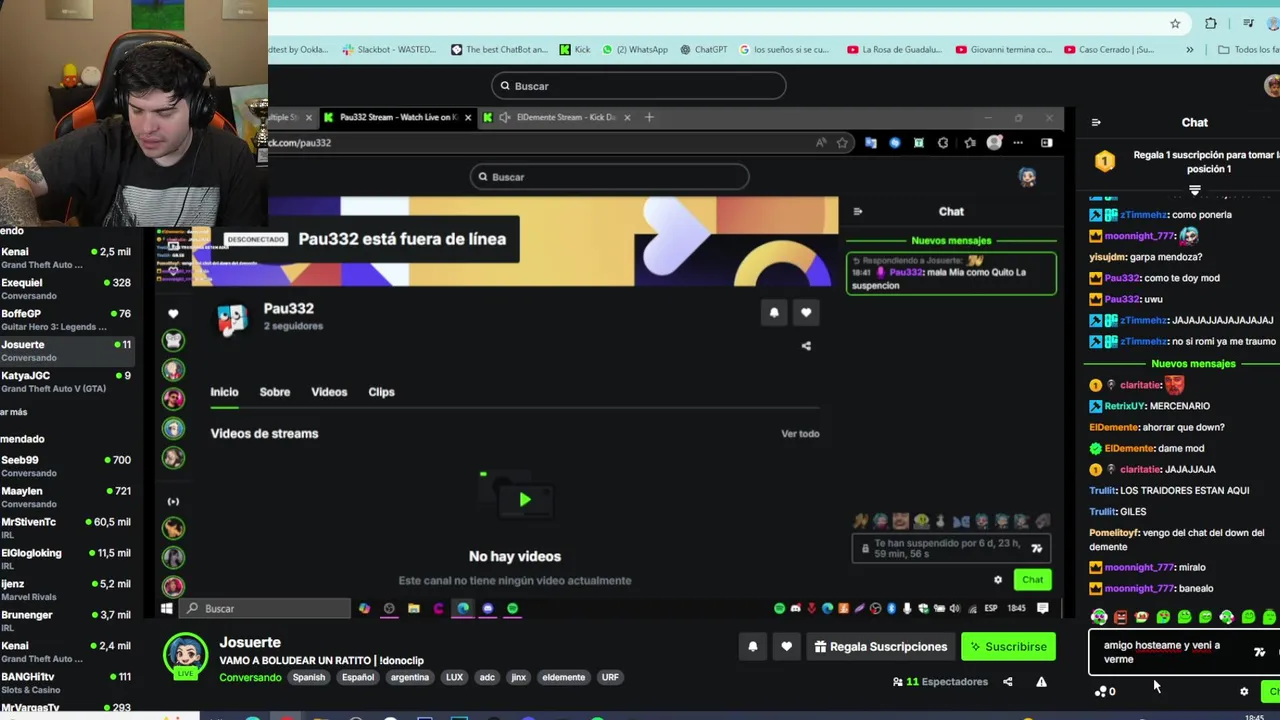The height and width of the screenshot is (720, 1280).
Task: Click WhatsApp bookmark
Action: [635, 49]
